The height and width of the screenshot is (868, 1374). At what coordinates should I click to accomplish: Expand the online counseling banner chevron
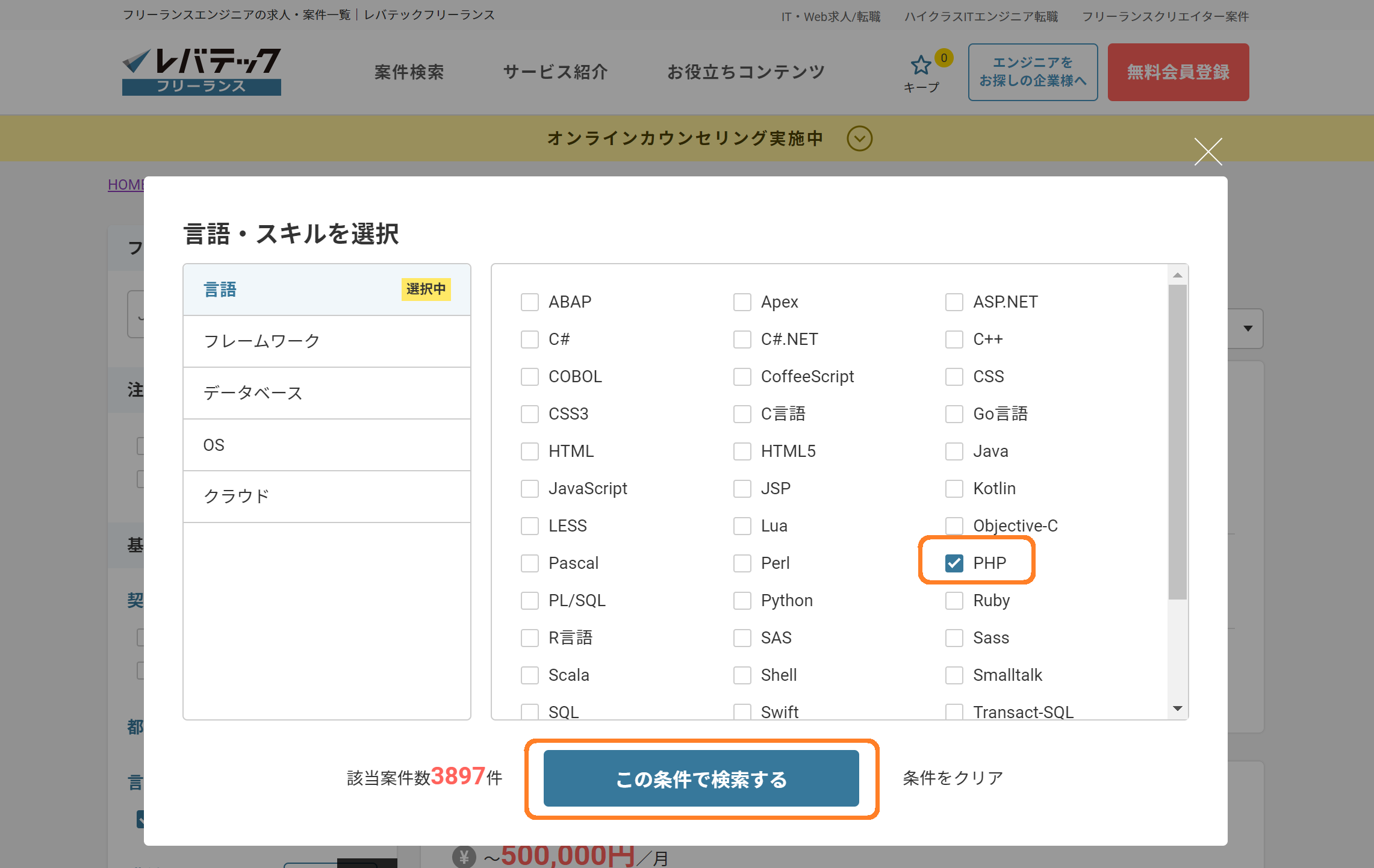[859, 138]
